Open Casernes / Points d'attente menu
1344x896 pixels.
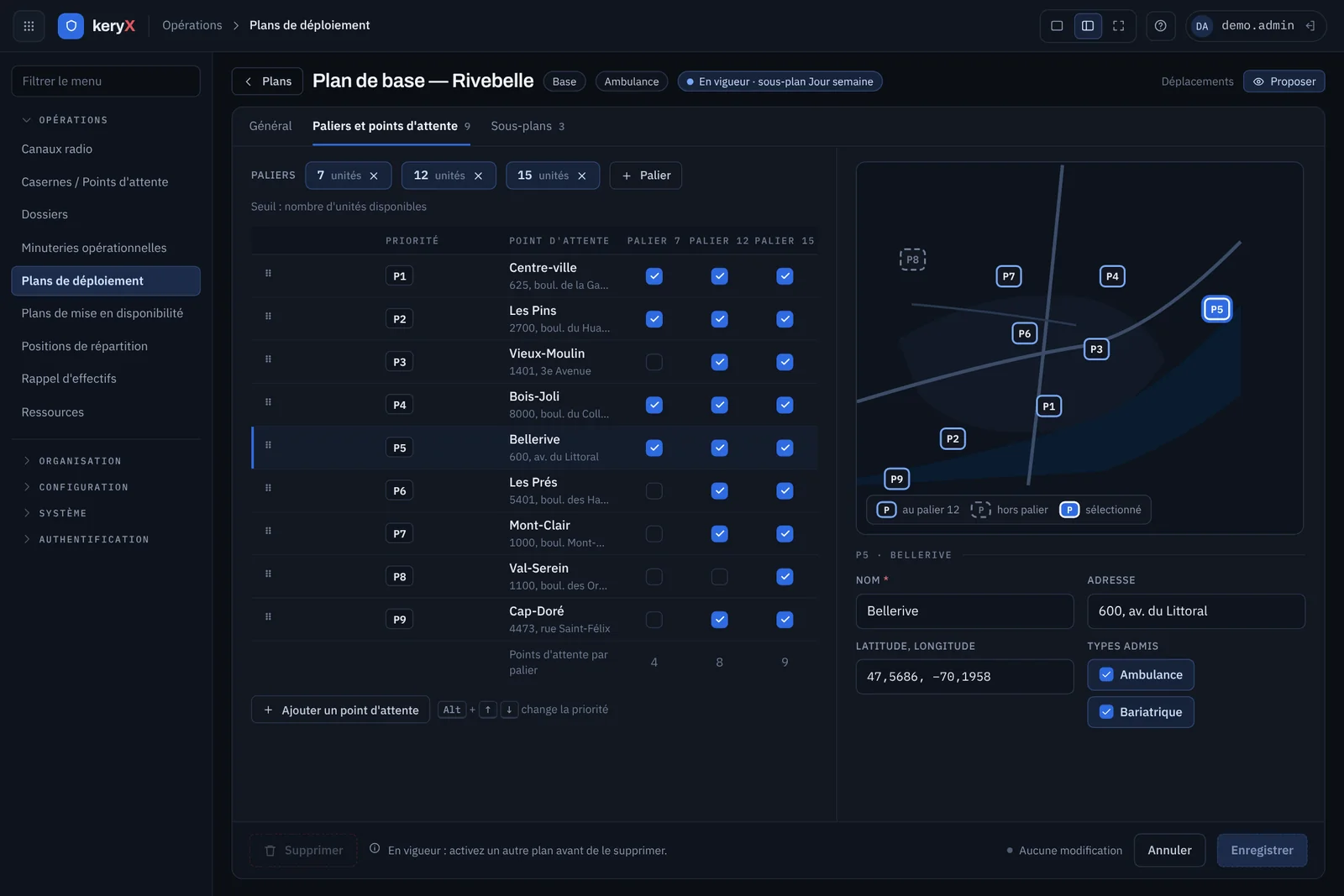[x=106, y=181]
